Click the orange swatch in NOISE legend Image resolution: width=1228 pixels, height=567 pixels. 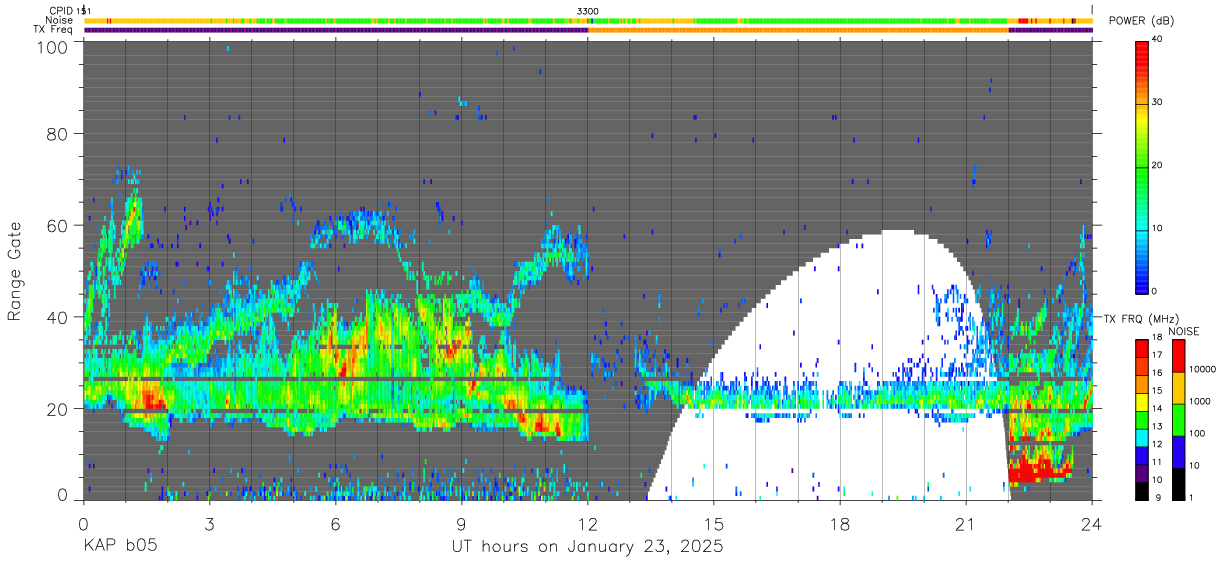[x=1180, y=387]
